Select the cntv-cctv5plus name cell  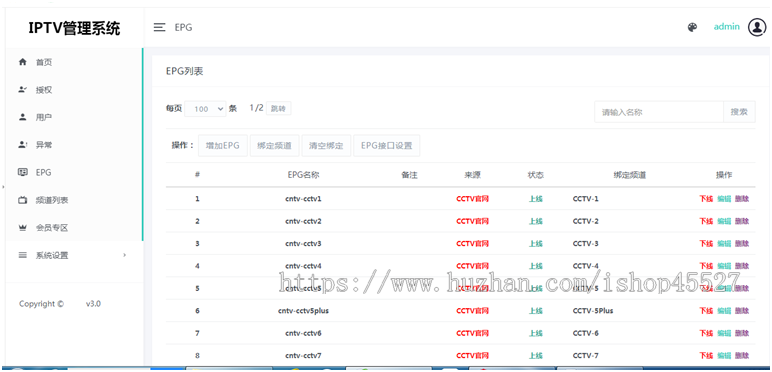tap(303, 311)
